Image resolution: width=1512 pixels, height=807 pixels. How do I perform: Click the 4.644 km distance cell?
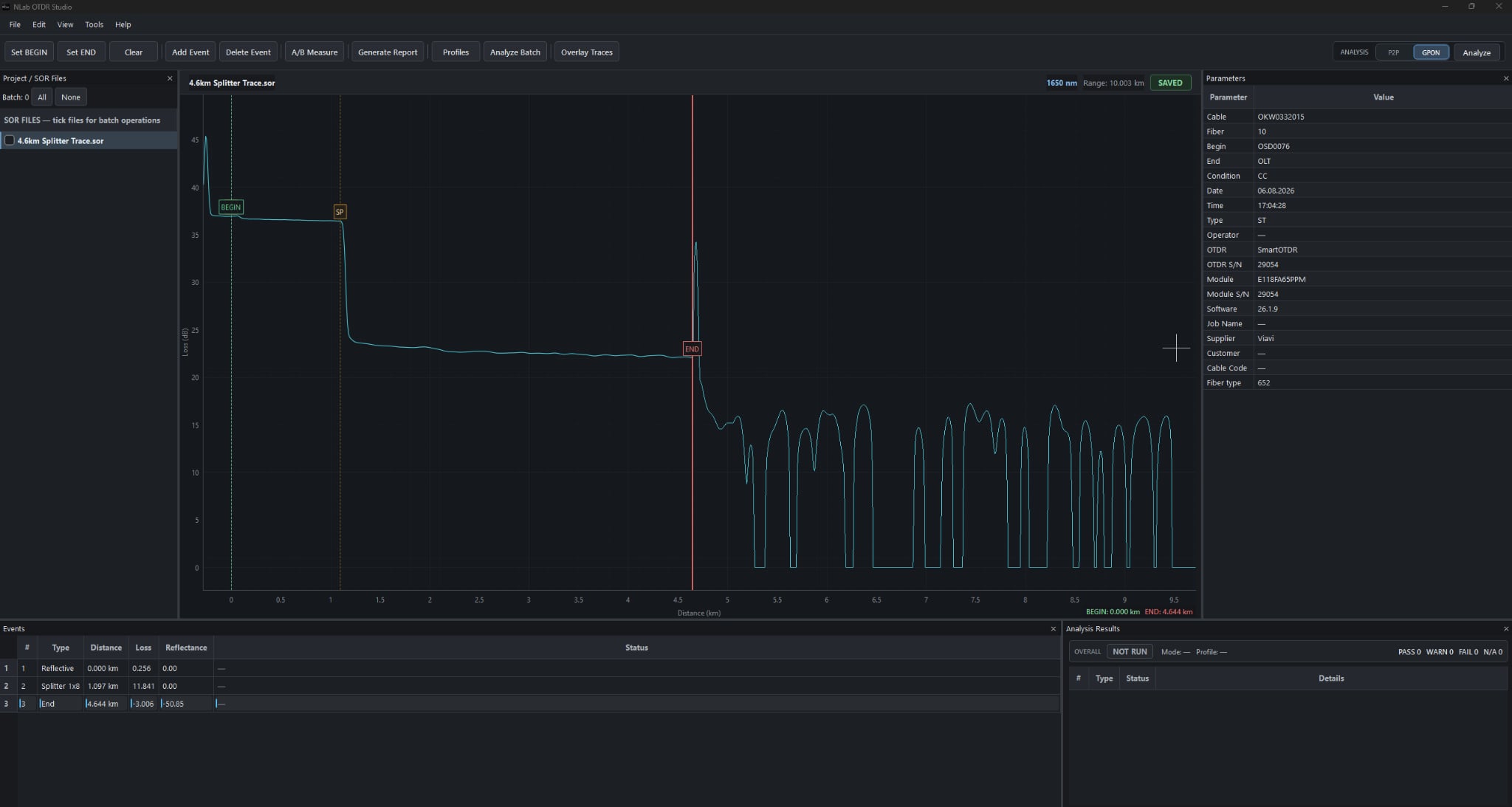pos(106,704)
